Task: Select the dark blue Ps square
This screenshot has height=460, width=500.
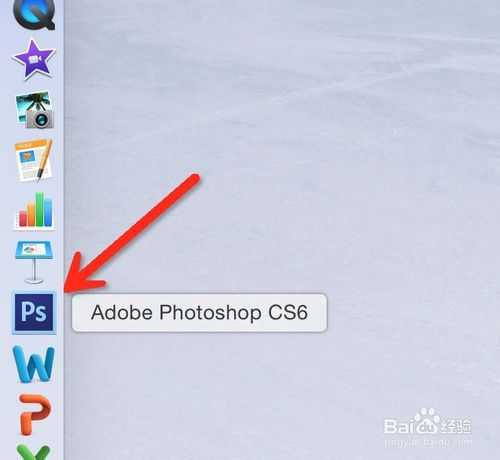Action: click(34, 312)
